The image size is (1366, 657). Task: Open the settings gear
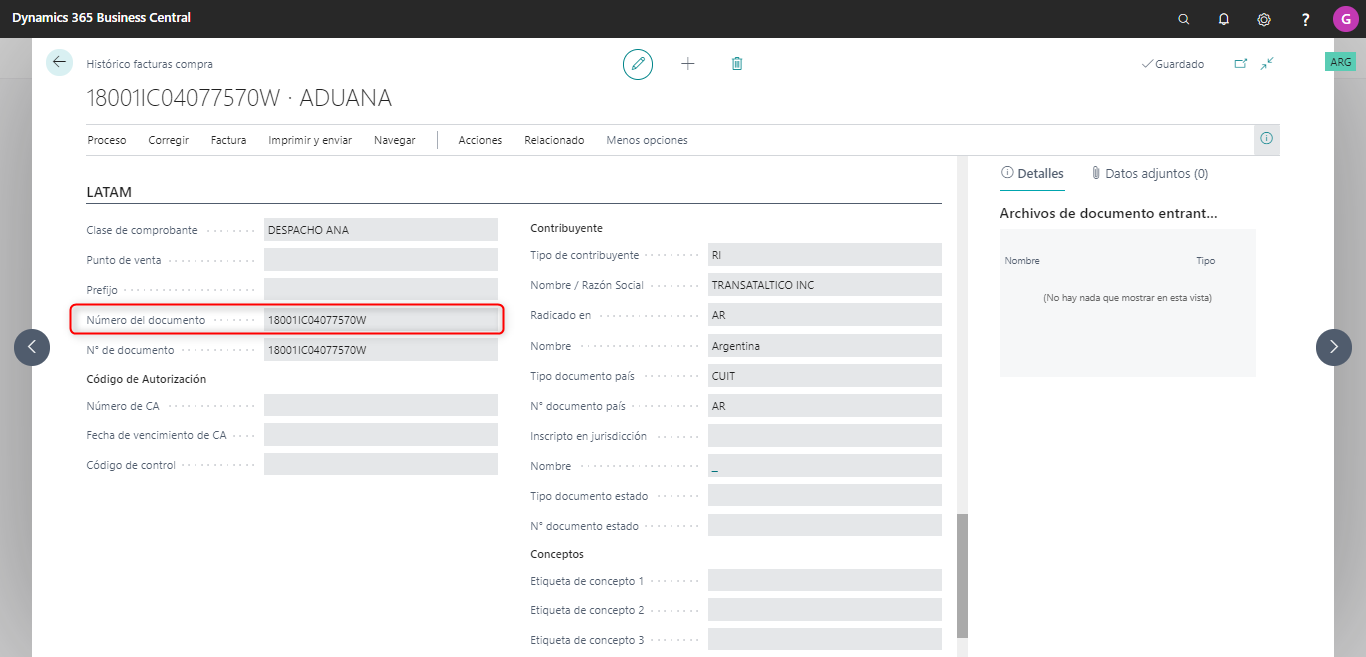[1264, 19]
